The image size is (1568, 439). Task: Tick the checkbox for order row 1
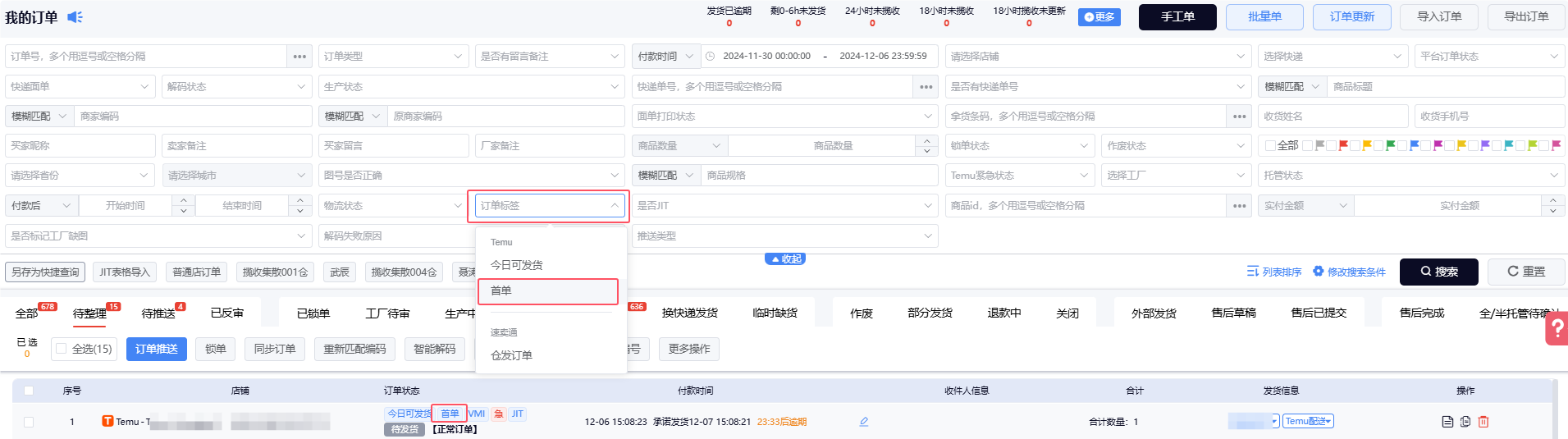pyautogui.click(x=29, y=422)
